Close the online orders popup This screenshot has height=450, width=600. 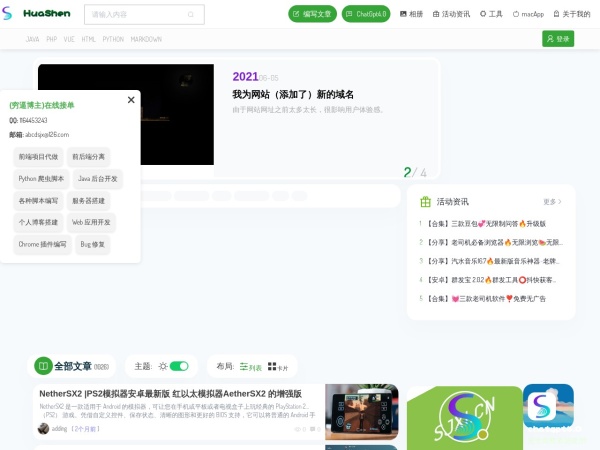click(131, 99)
